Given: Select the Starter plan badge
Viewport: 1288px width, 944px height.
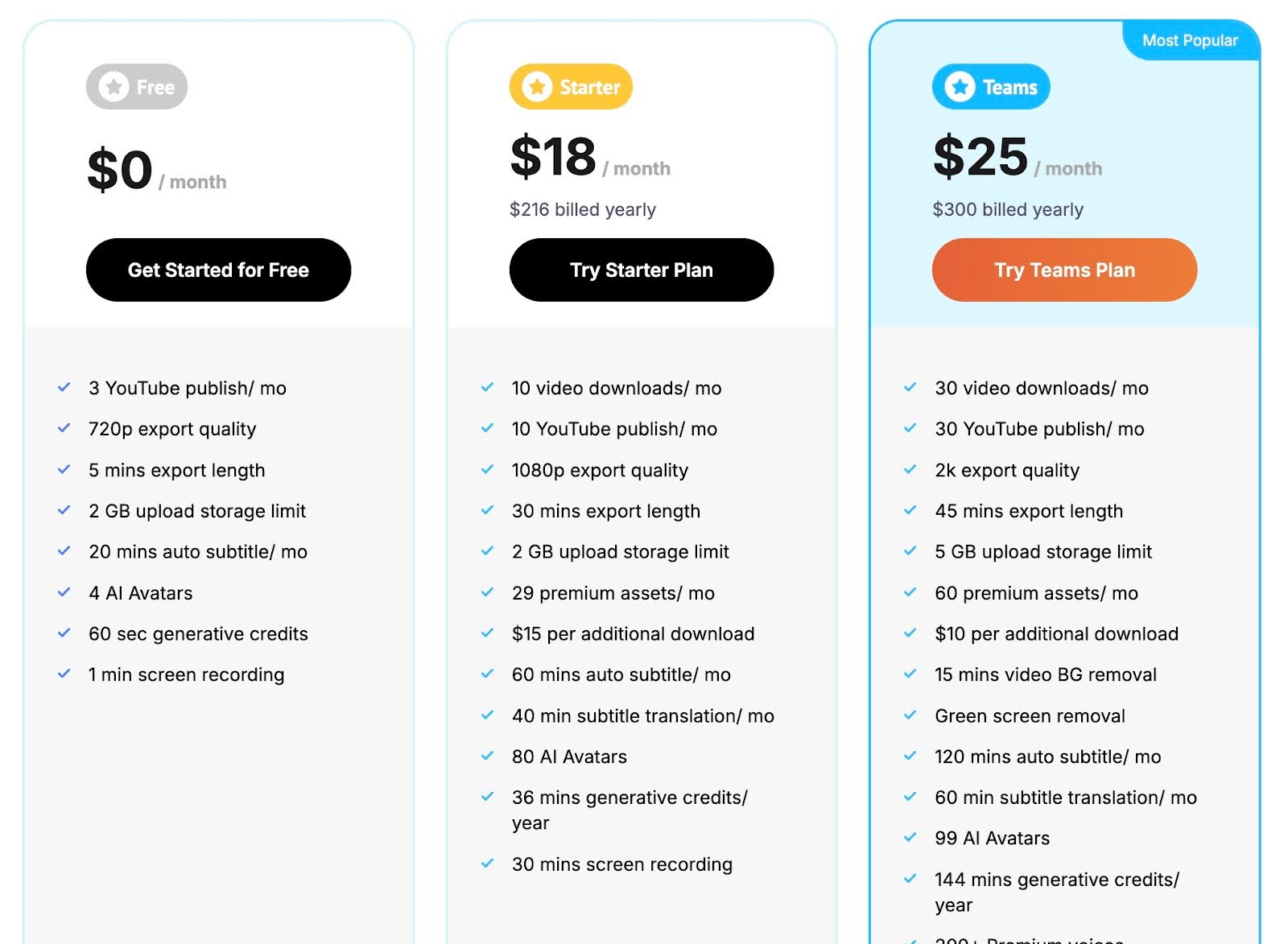Looking at the screenshot, I should coord(571,87).
